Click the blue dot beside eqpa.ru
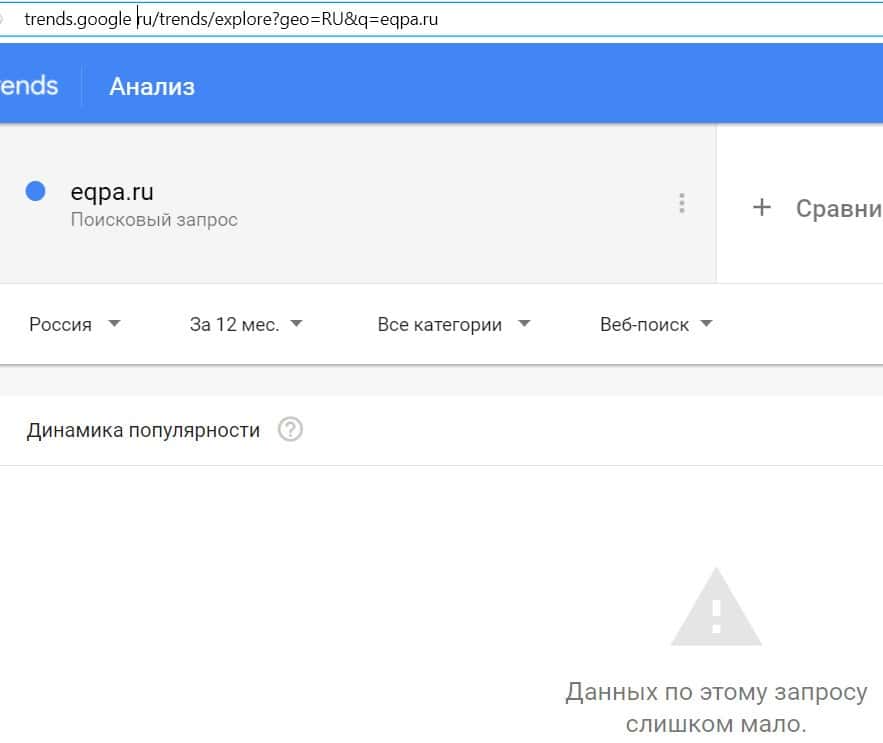Screen dimensions: 883x743 tap(36, 191)
